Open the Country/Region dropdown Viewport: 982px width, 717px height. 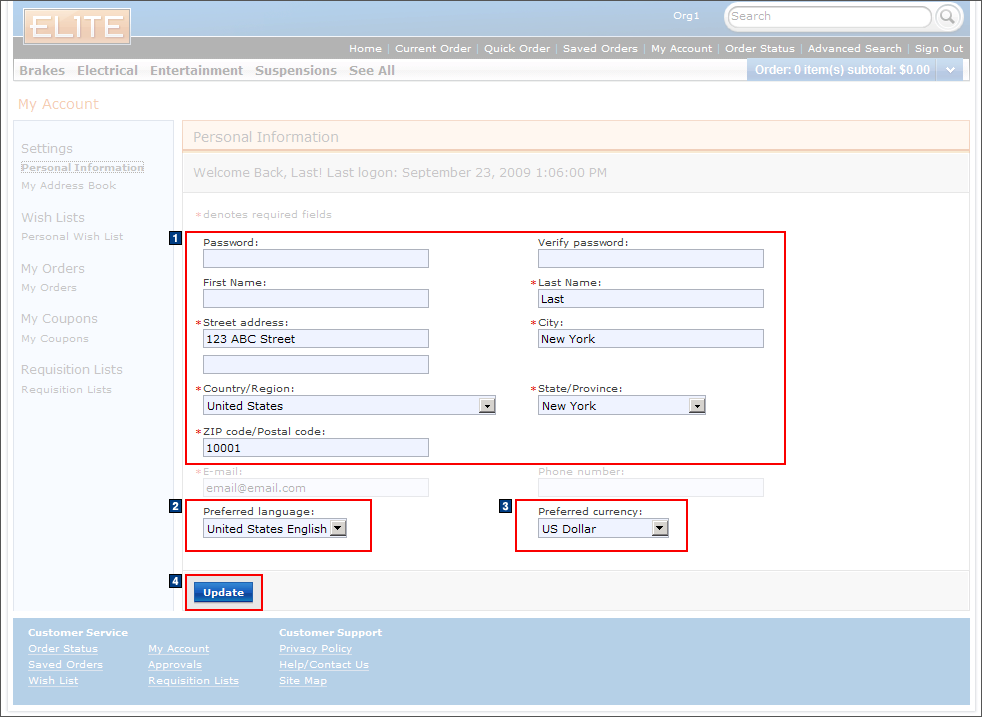pyautogui.click(x=349, y=406)
